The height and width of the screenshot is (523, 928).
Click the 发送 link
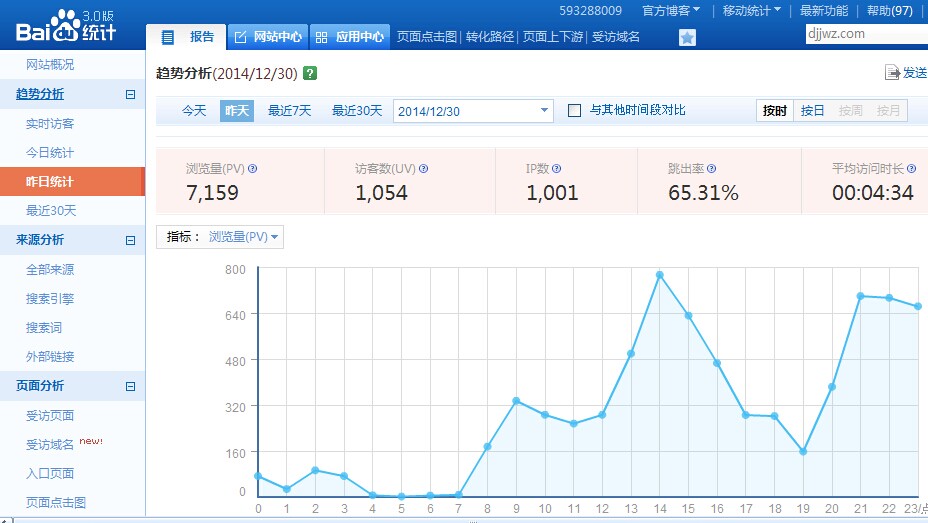point(915,73)
